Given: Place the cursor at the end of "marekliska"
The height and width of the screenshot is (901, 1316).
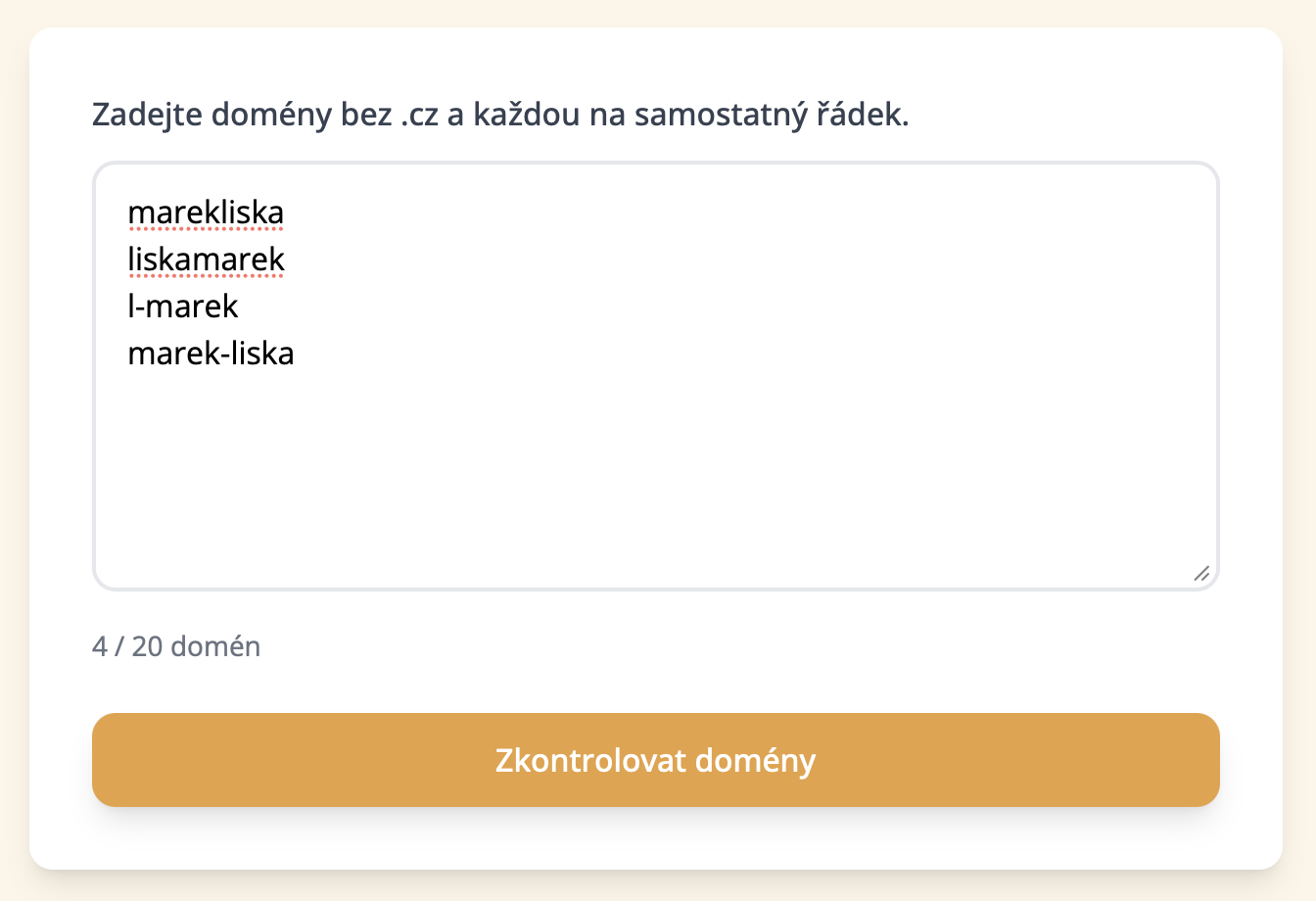Looking at the screenshot, I should pyautogui.click(x=284, y=212).
